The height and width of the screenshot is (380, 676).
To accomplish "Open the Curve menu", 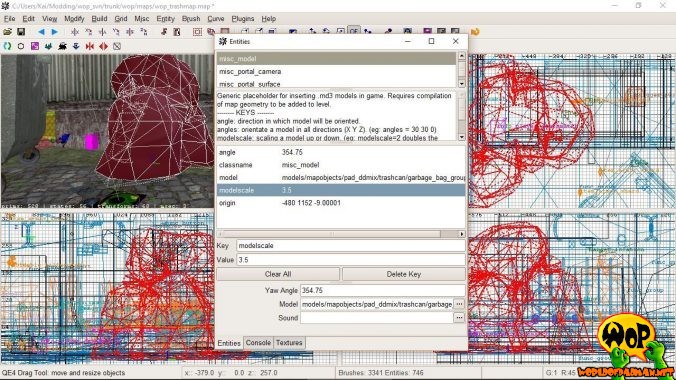I will (216, 19).
